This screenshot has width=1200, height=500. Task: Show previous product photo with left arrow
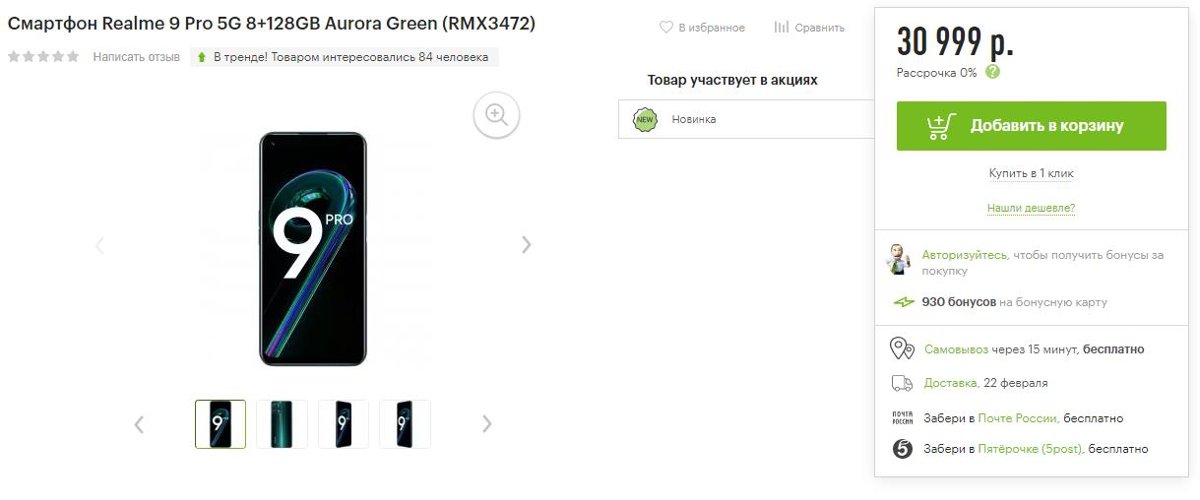pos(99,245)
